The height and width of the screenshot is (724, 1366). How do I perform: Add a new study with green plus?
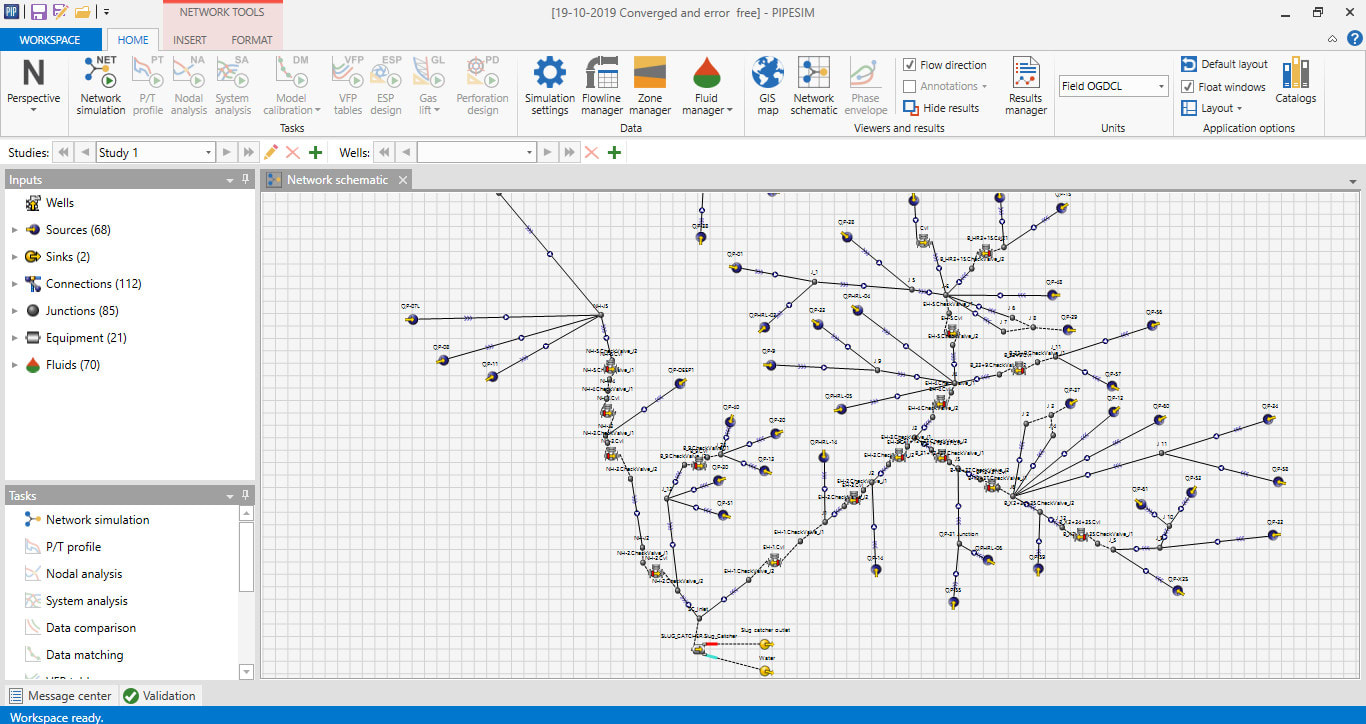click(315, 152)
